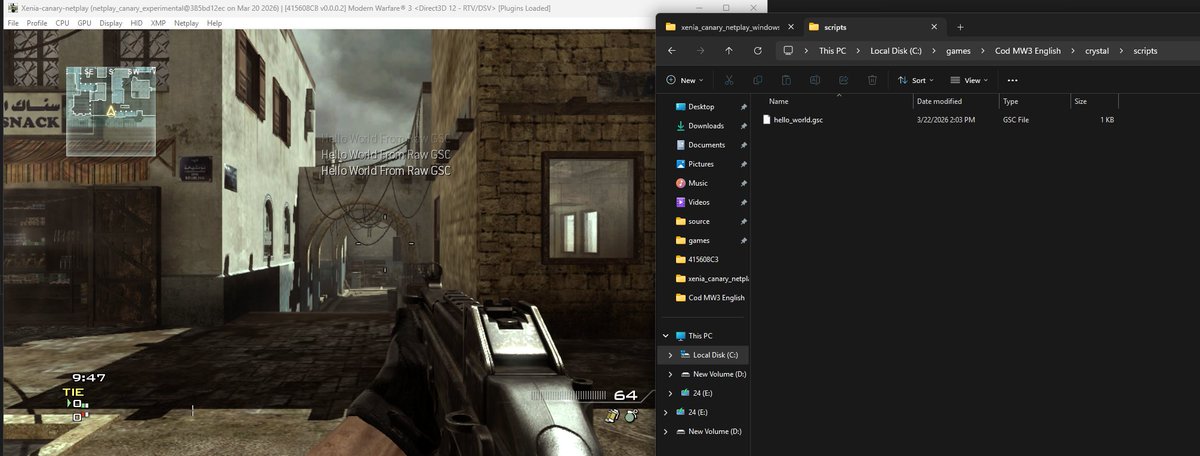Go up one folder level in Explorer
The height and width of the screenshot is (456, 1200).
[728, 50]
